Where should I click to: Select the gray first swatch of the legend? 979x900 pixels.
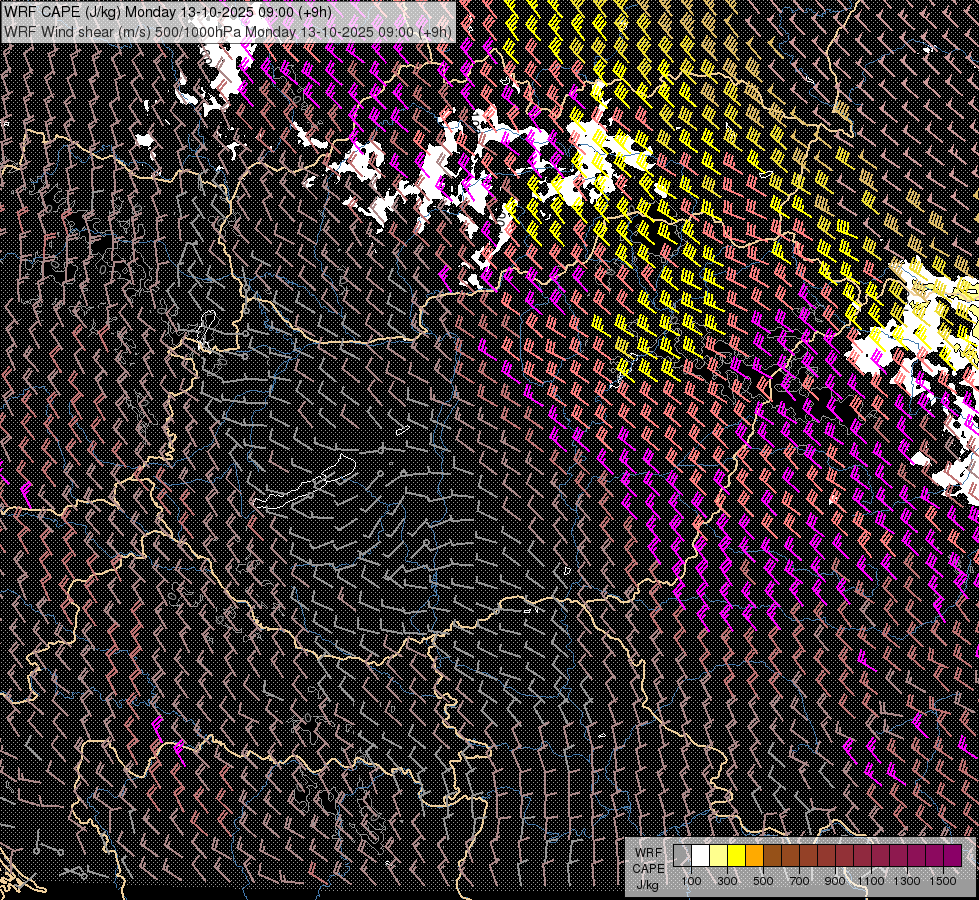pos(682,855)
